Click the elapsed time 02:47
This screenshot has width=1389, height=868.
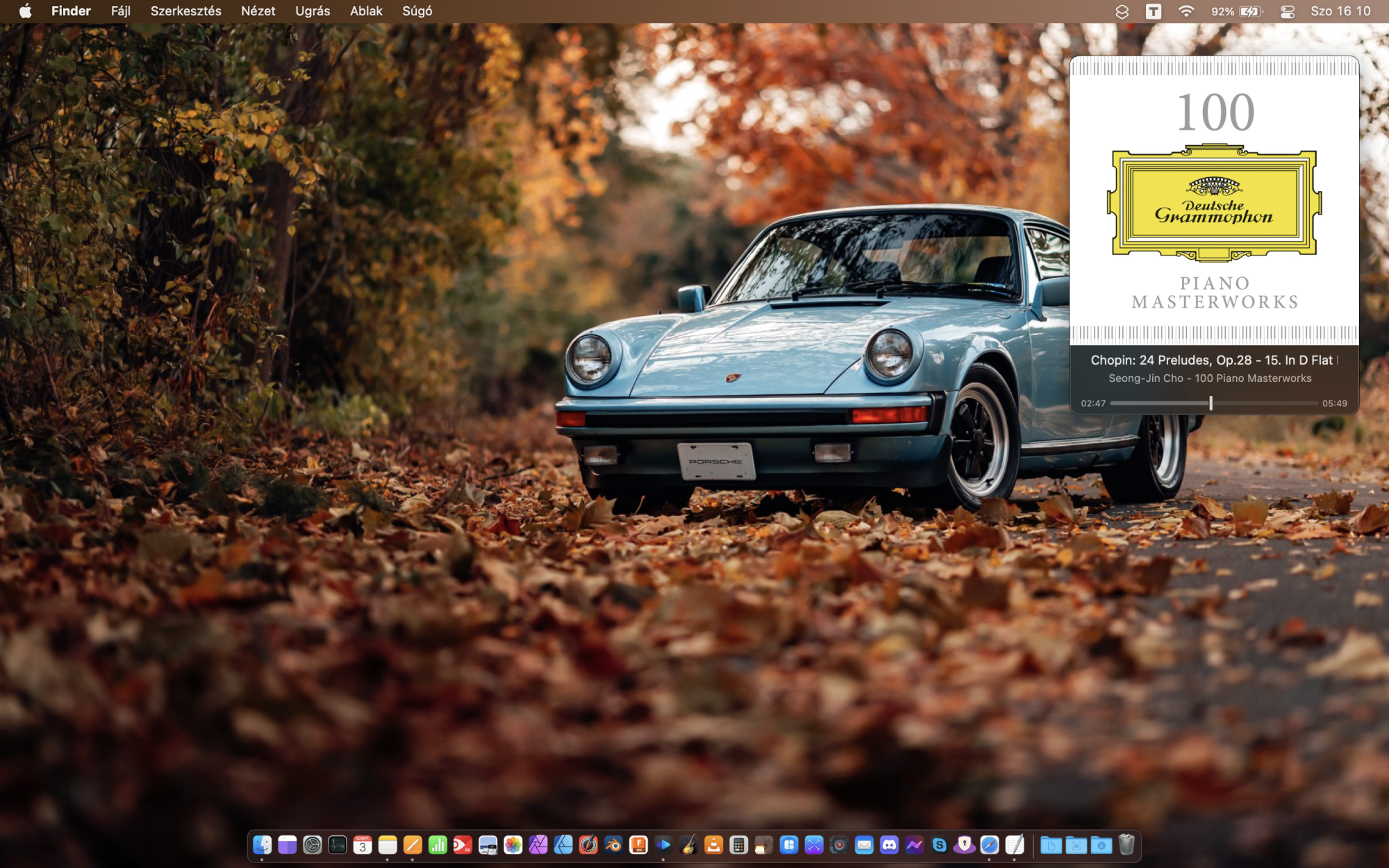pyautogui.click(x=1093, y=403)
